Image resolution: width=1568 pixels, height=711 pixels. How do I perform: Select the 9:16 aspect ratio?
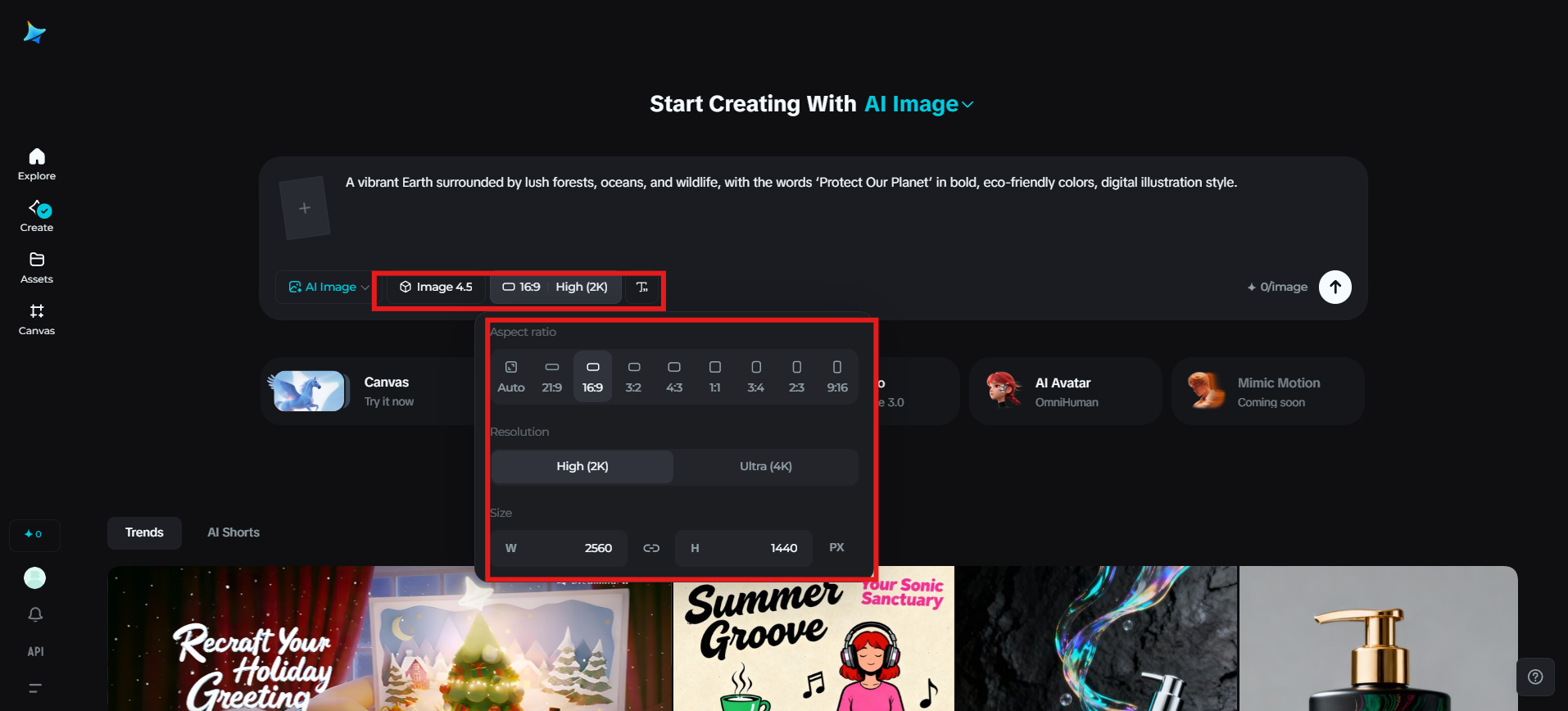coord(837,377)
